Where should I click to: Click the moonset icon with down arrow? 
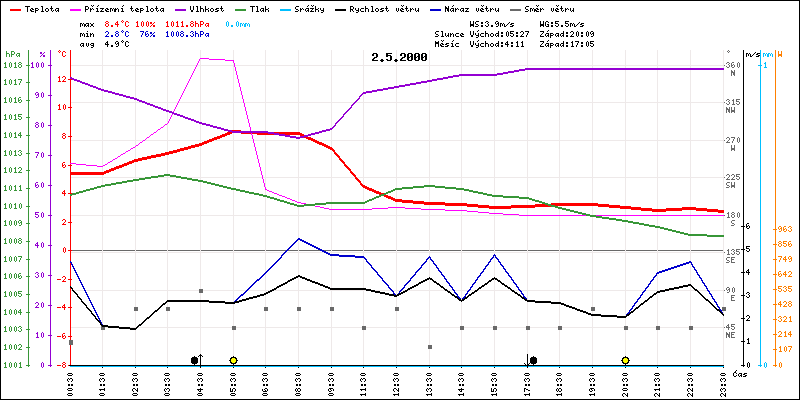(x=532, y=359)
